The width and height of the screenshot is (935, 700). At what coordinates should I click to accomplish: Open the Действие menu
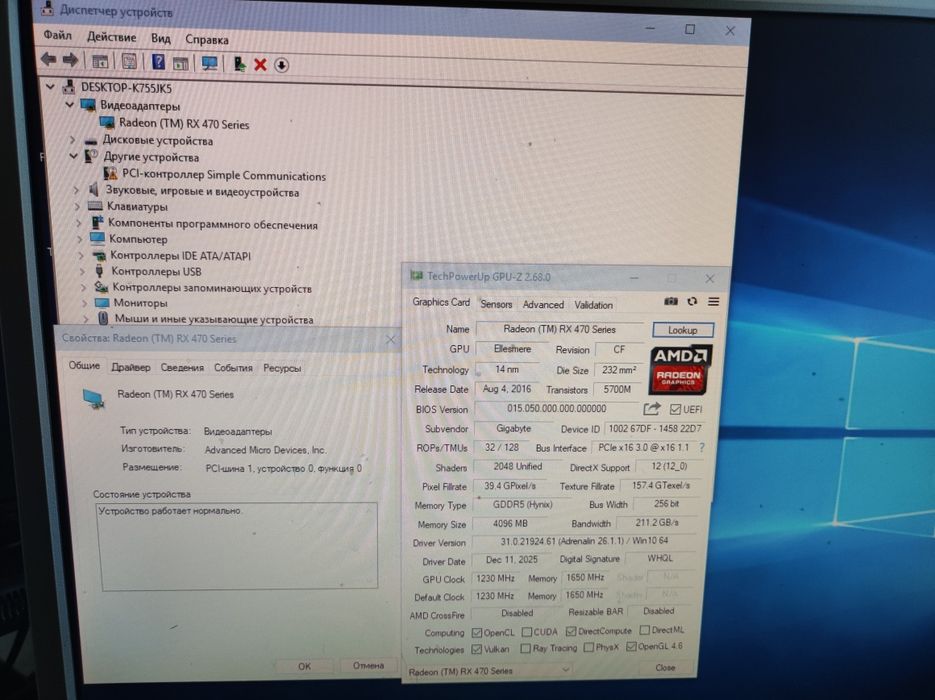(112, 37)
